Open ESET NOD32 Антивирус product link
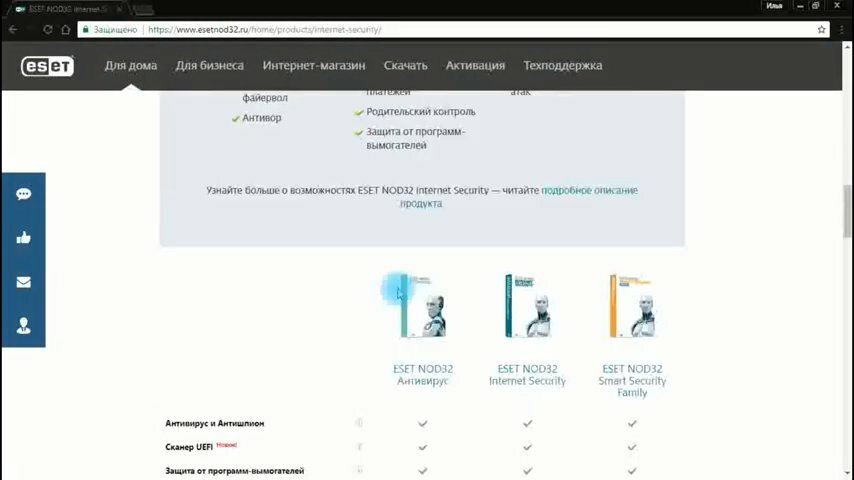The width and height of the screenshot is (854, 480). [x=423, y=375]
